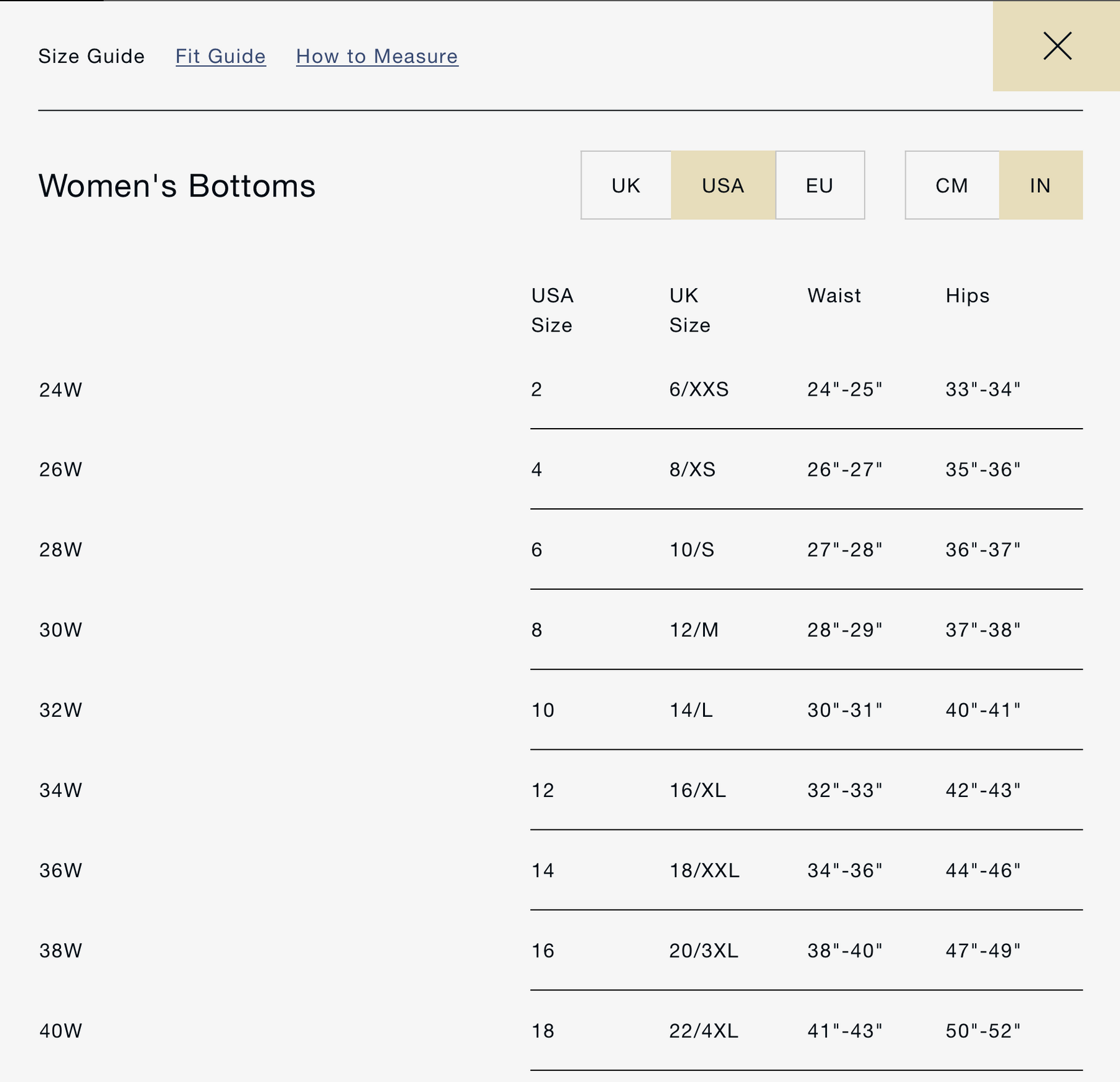Select the USA sizing region

click(x=722, y=185)
